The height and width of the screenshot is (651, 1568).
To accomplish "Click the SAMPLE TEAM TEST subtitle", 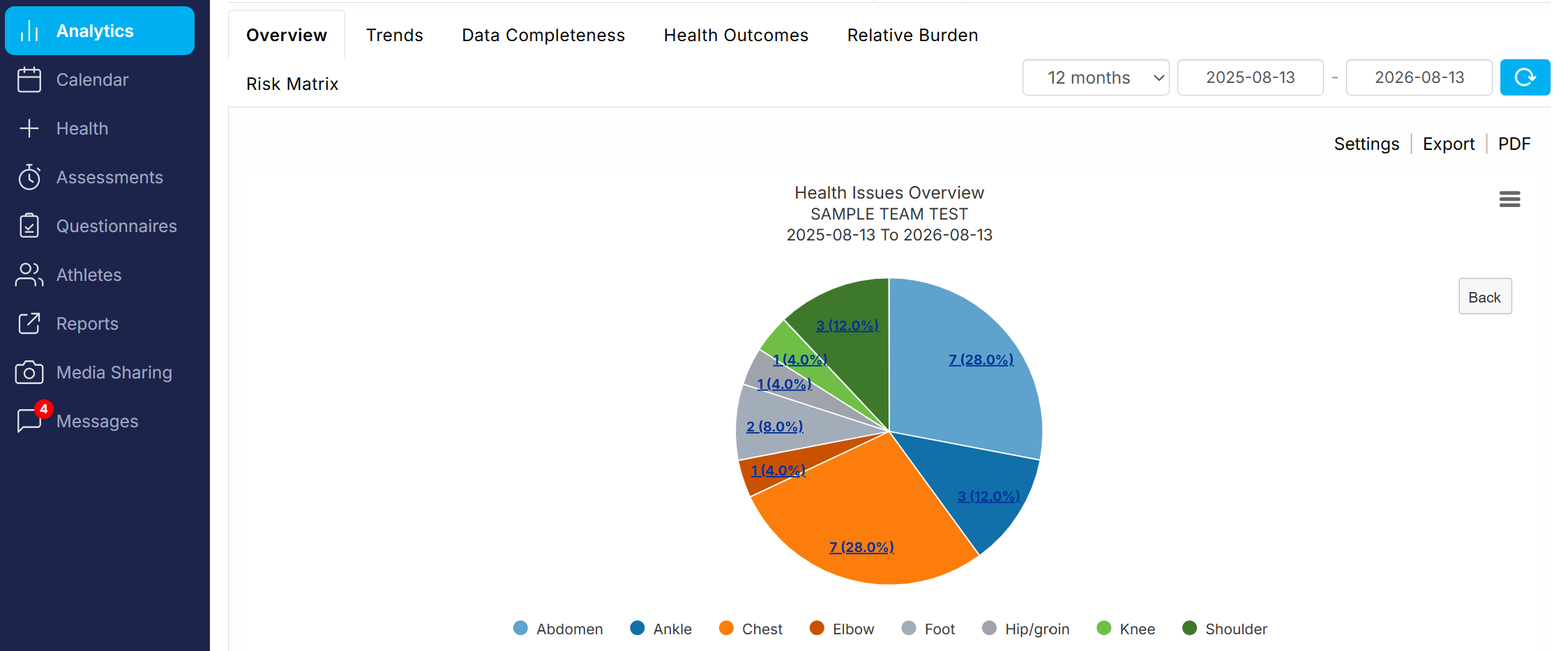I will point(889,214).
